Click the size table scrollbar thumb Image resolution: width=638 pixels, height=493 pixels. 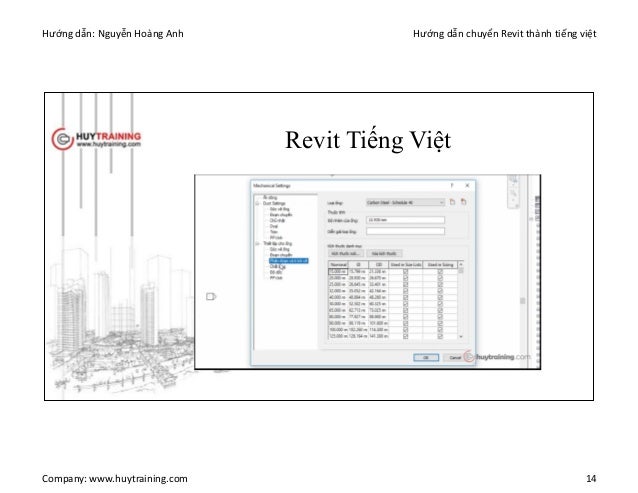point(461,271)
